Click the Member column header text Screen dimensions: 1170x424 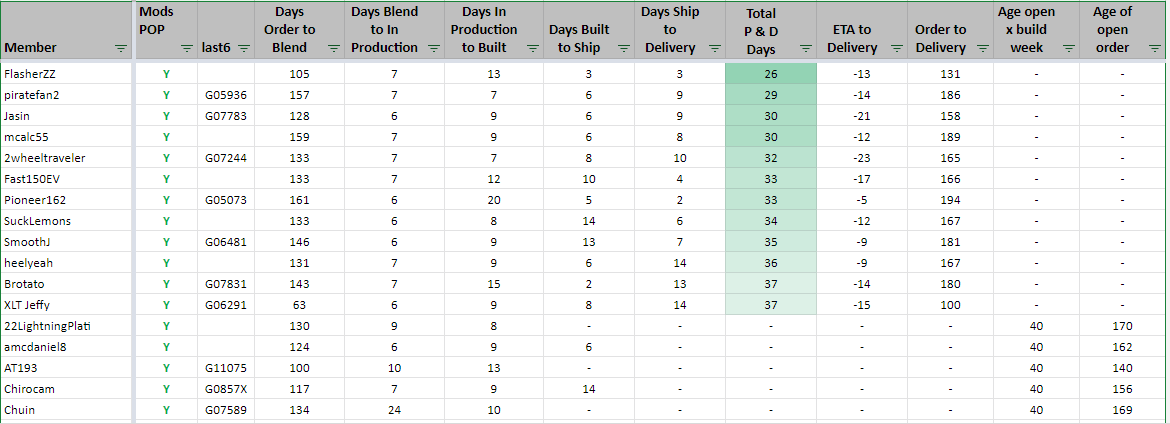tap(31, 48)
